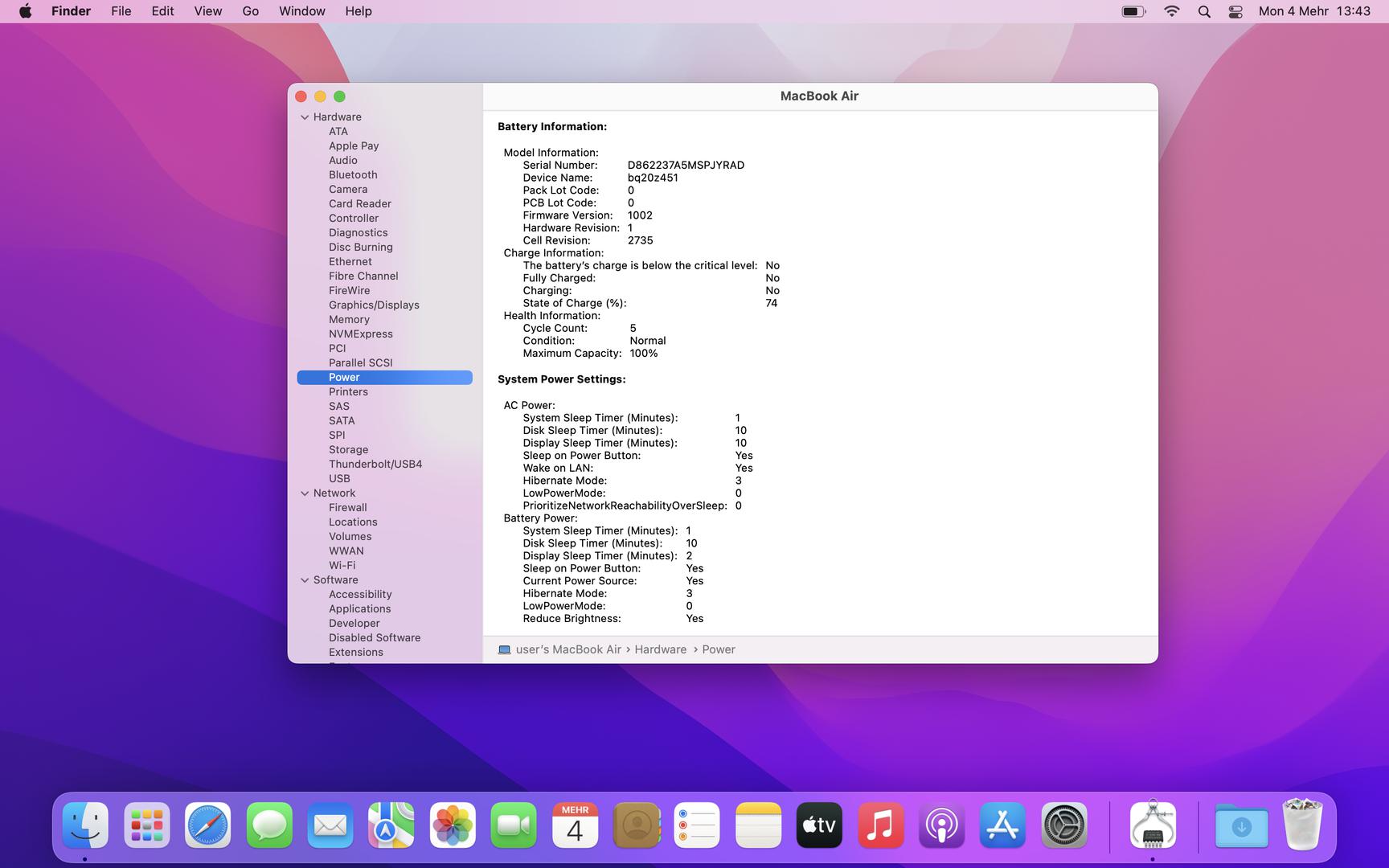Open System Information app in the Dock
Screen dimensions: 1389x868
(1152, 825)
